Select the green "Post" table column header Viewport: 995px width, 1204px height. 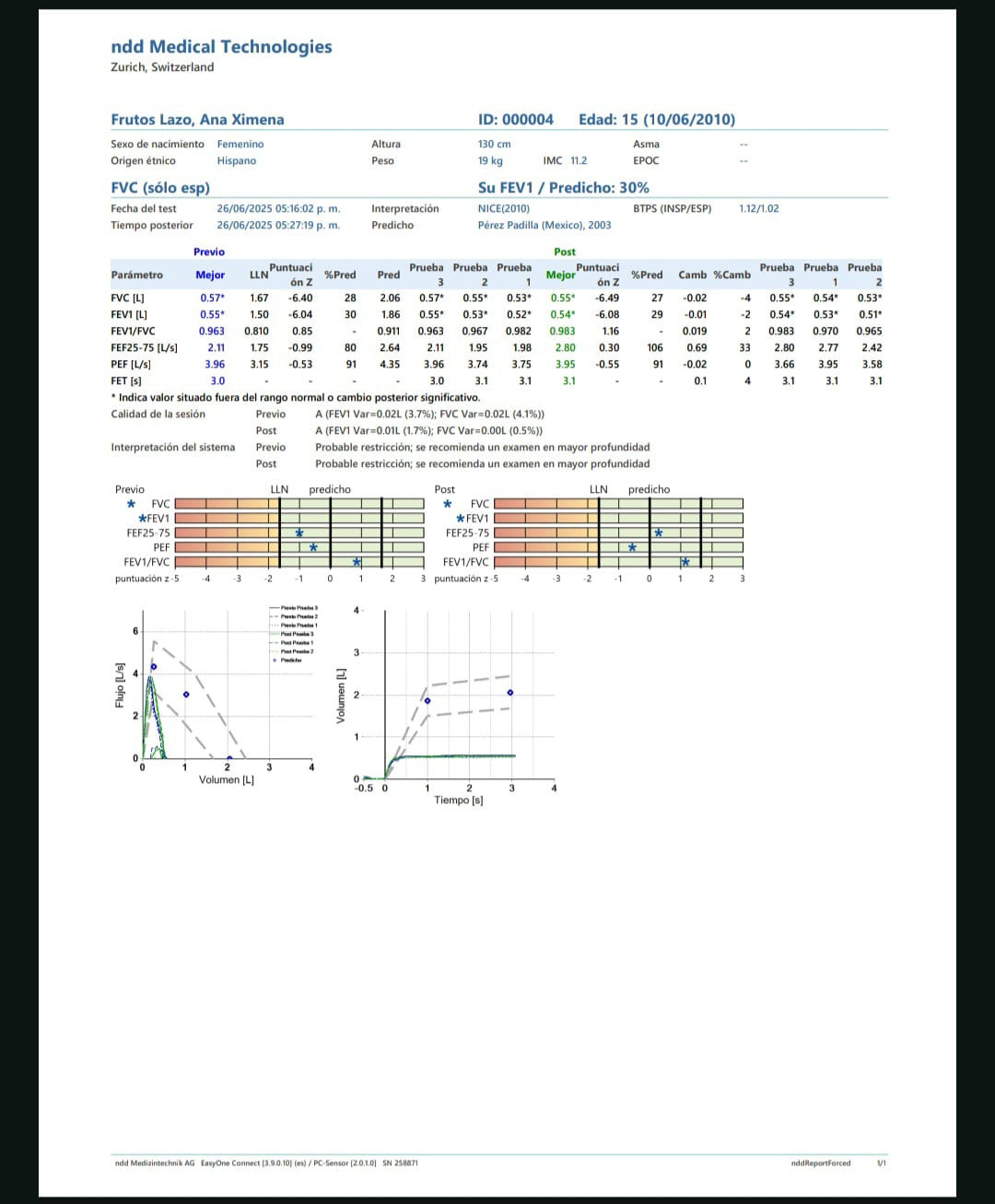pyautogui.click(x=565, y=251)
